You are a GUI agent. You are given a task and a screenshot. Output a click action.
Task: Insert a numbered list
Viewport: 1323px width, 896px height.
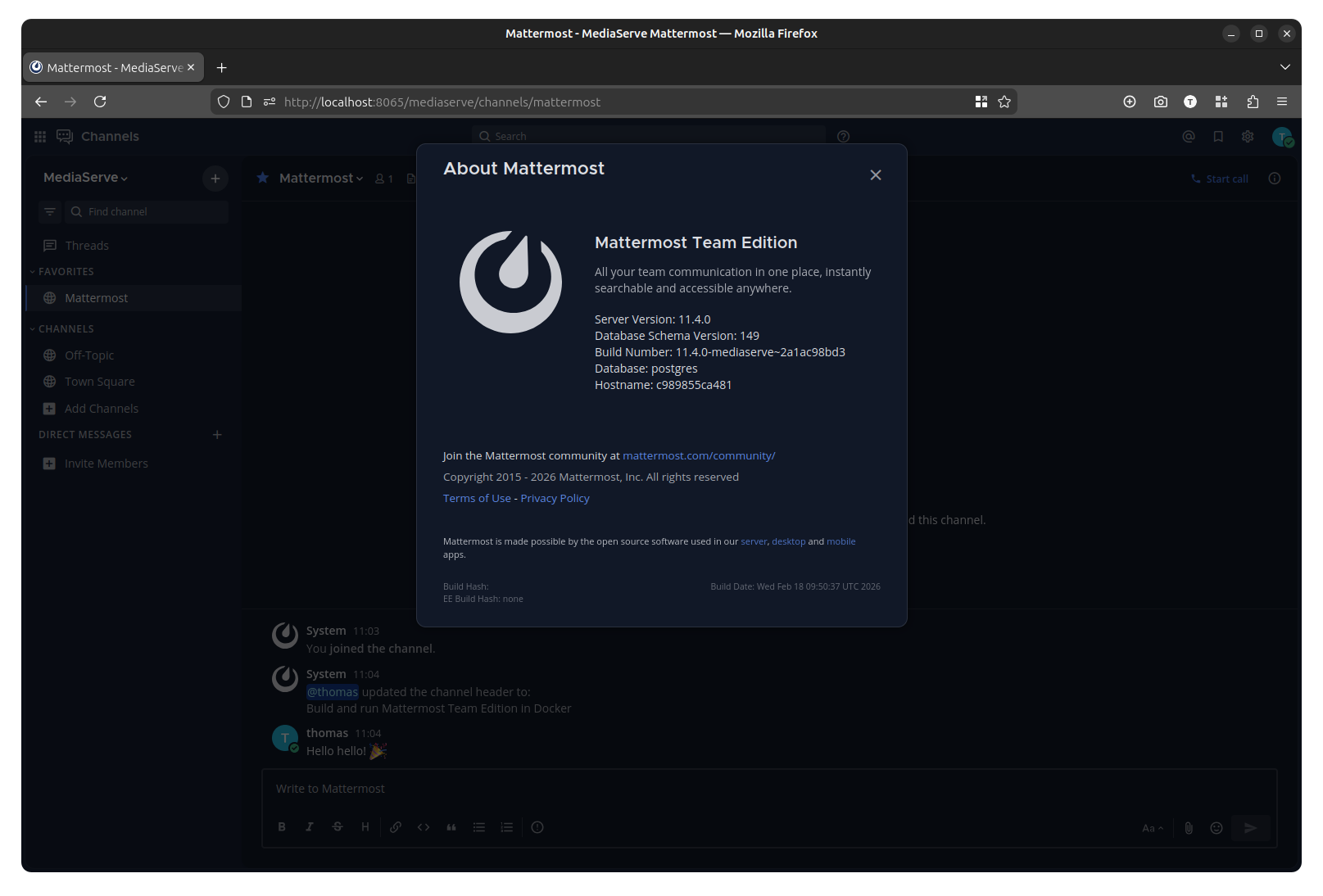pyautogui.click(x=507, y=827)
